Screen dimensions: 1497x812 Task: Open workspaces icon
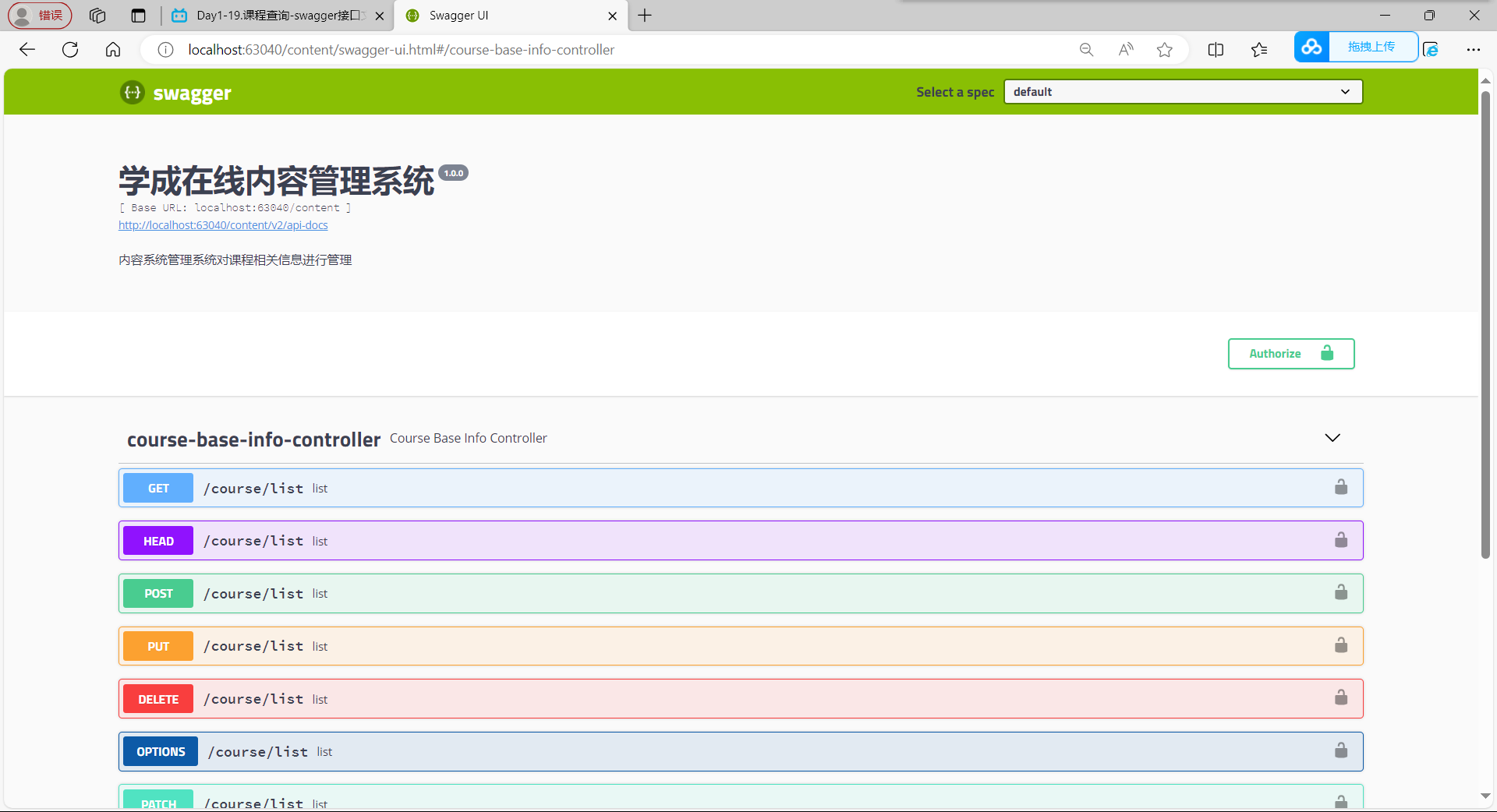point(97,16)
